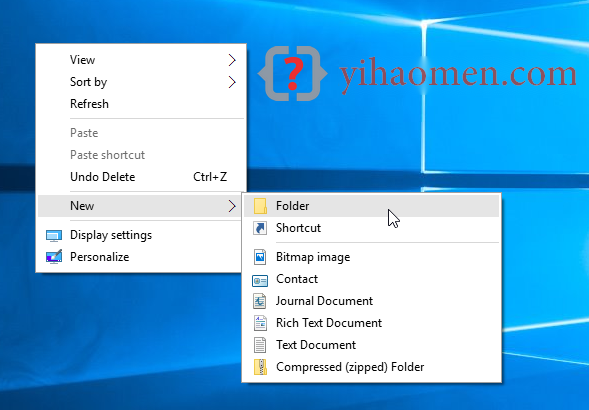Screen dimensions: 589x410
Task: Expand the Sort by submenu arrow
Action: coord(232,82)
